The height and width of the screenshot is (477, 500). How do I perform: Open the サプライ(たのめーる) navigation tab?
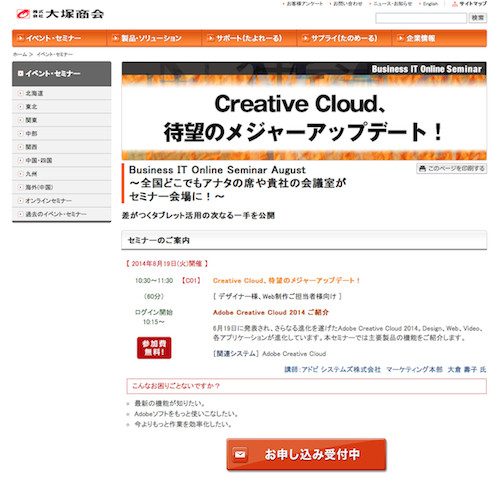tap(344, 38)
